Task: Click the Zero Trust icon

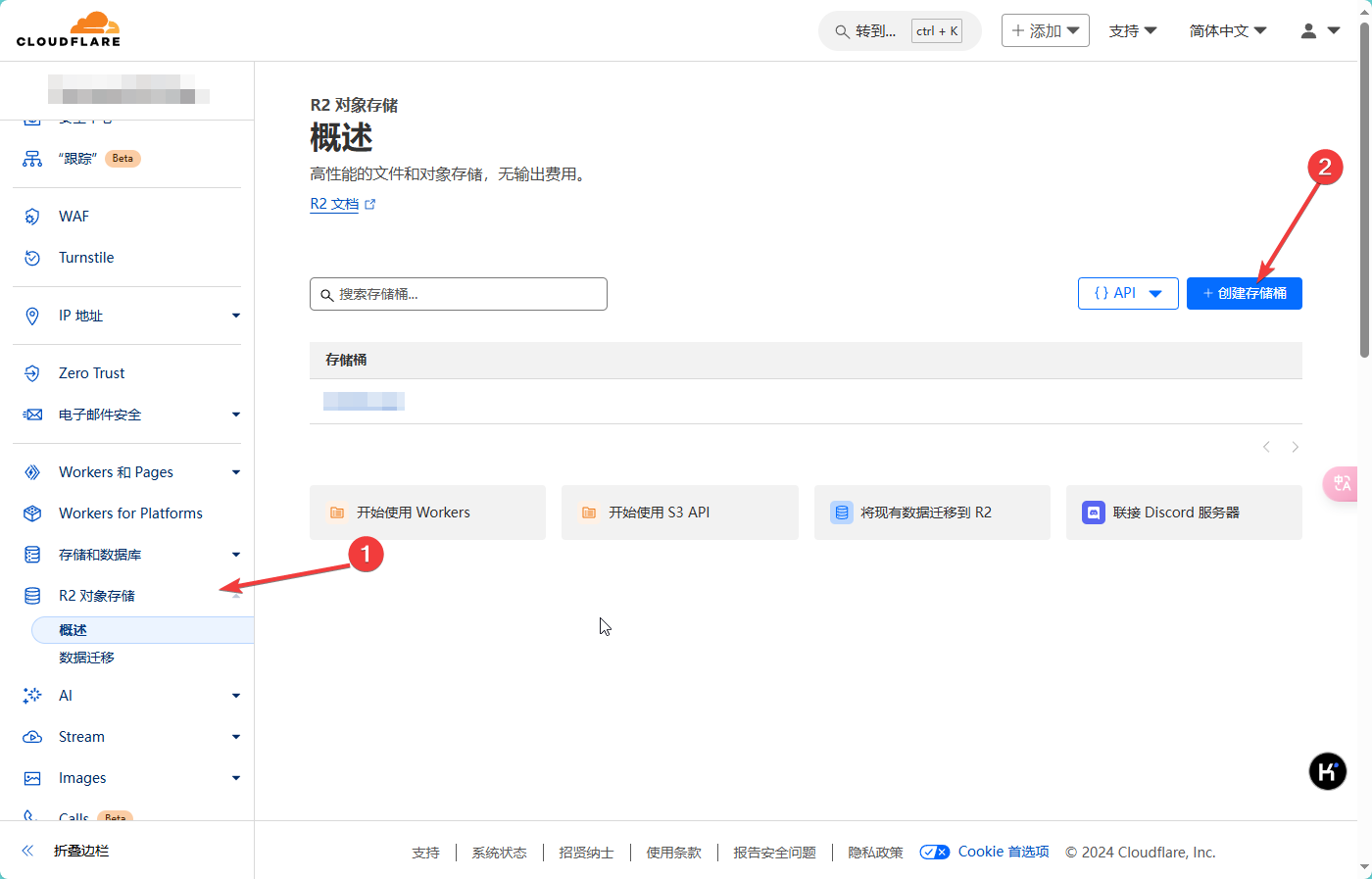Action: (32, 373)
